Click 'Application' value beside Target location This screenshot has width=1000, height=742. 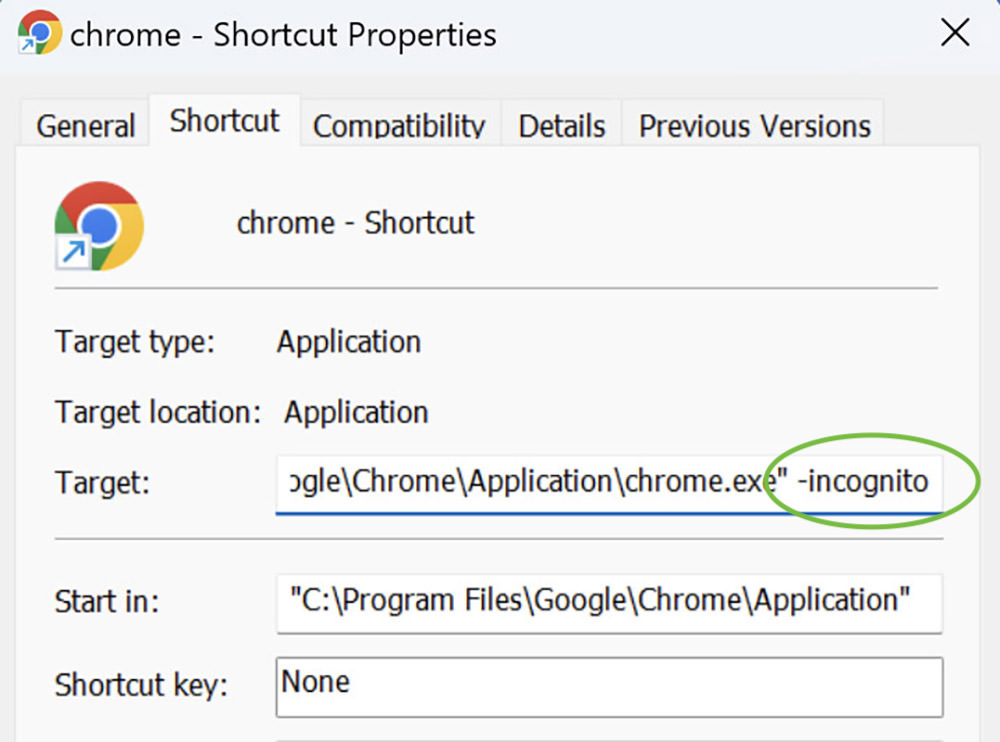click(x=356, y=412)
